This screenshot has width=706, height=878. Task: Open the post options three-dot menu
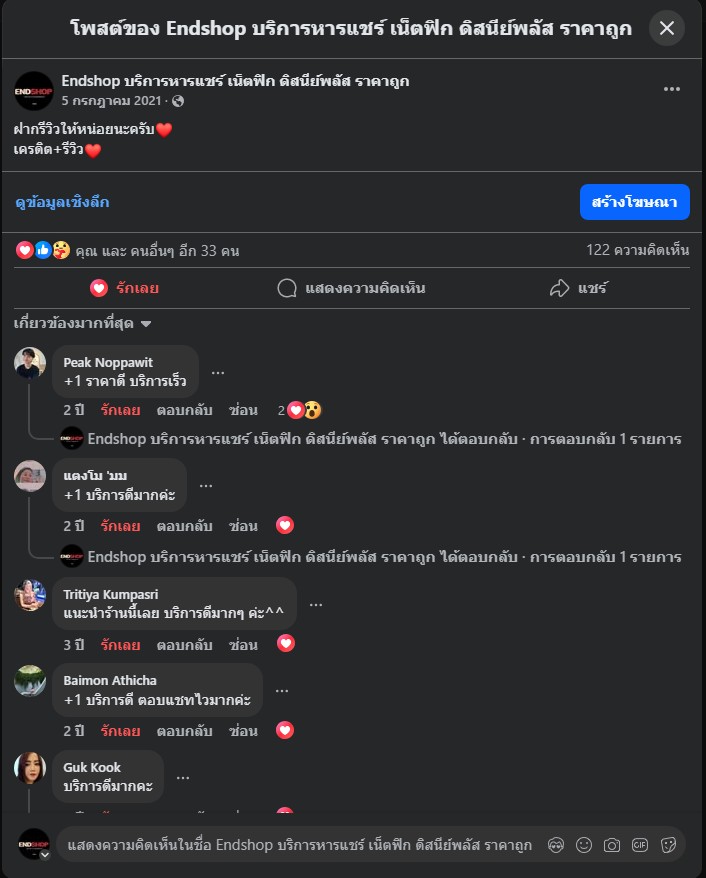(672, 89)
